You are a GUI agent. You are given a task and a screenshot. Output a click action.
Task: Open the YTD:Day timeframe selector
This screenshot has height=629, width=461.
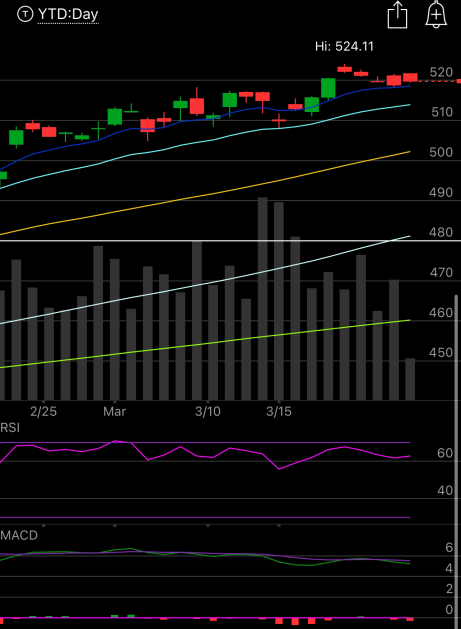tap(68, 14)
